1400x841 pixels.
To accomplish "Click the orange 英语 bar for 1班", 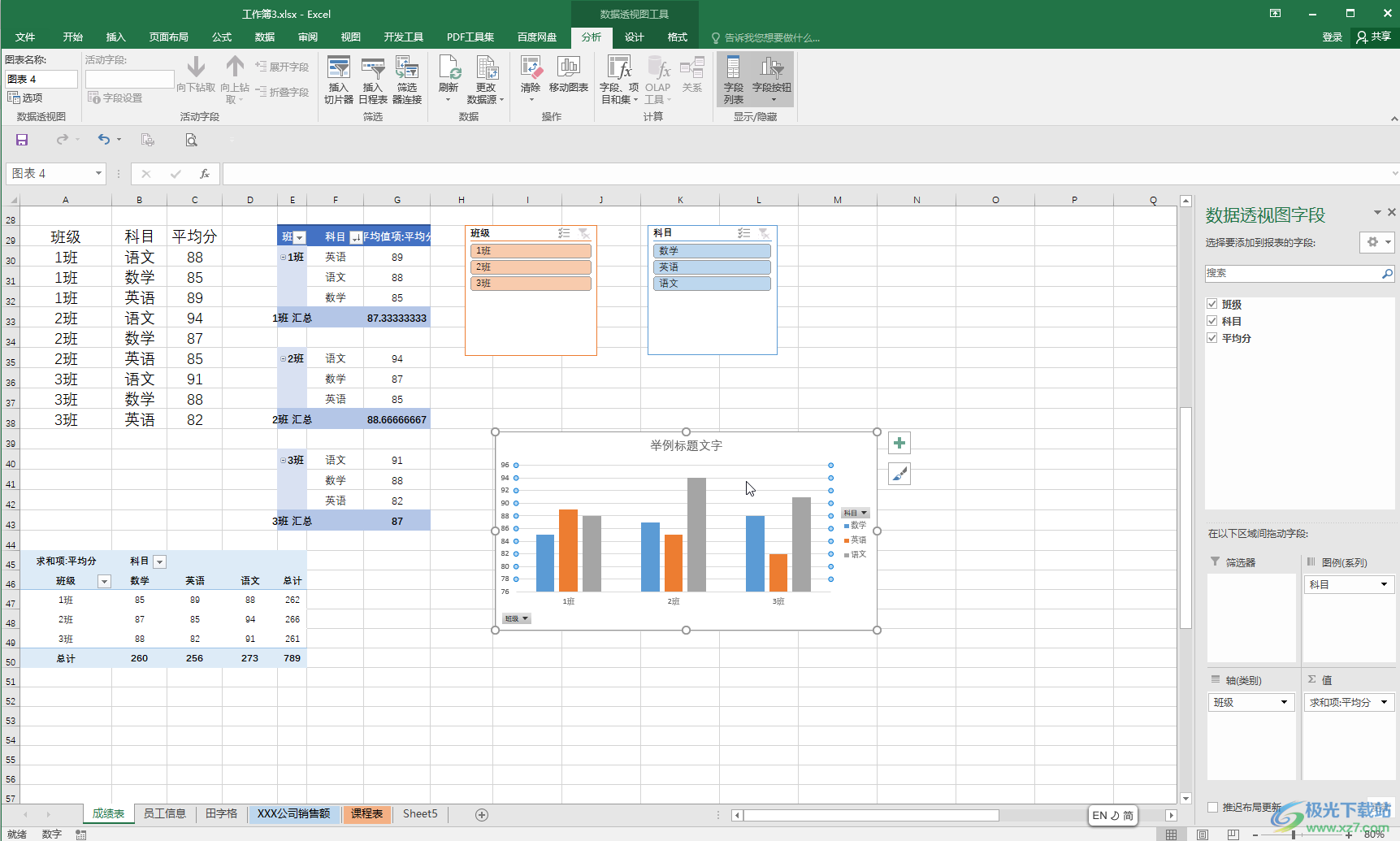I will tap(568, 550).
